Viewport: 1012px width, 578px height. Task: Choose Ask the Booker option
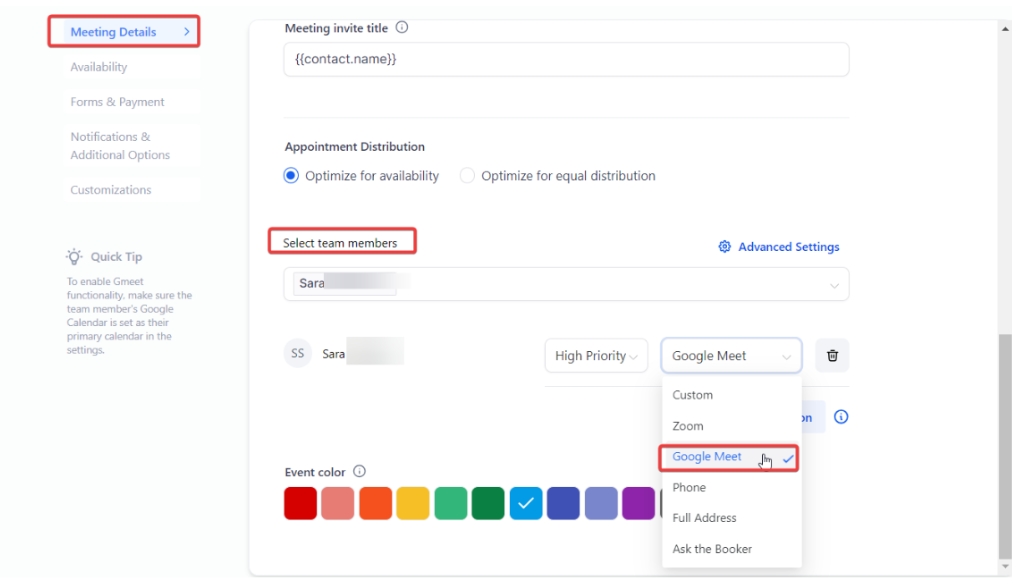712,549
